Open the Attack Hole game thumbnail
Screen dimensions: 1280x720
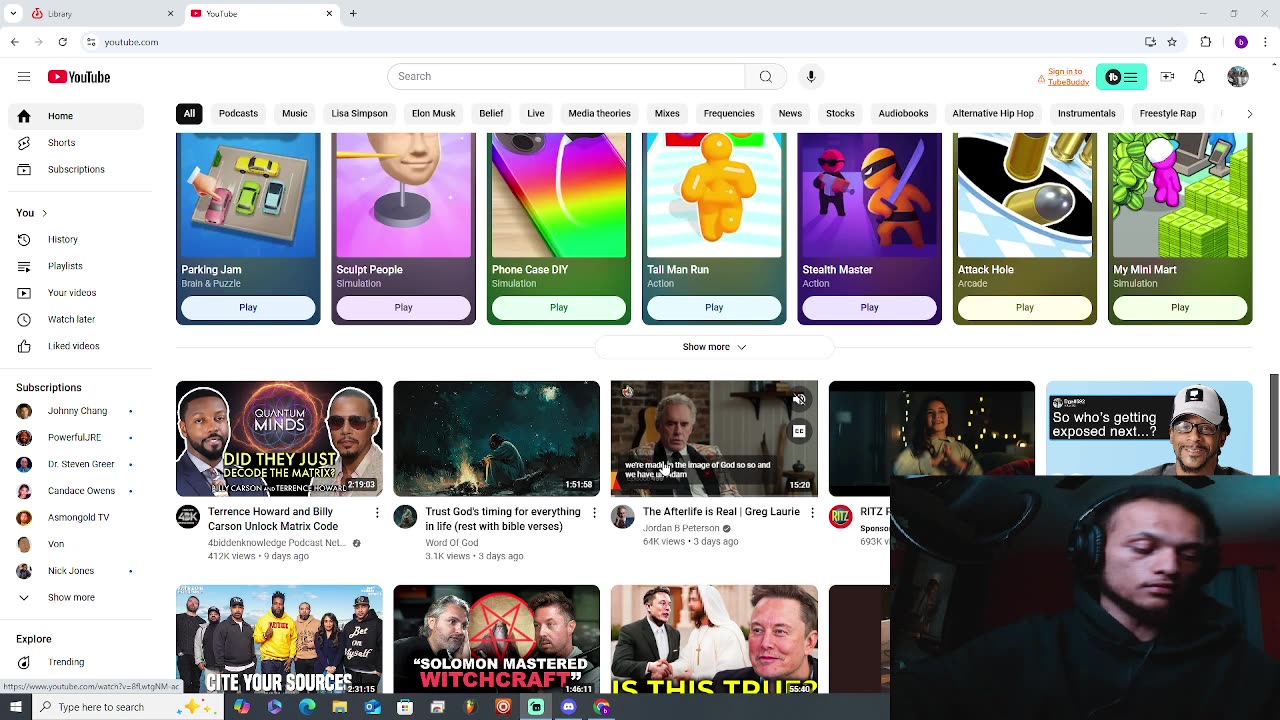(x=1025, y=195)
